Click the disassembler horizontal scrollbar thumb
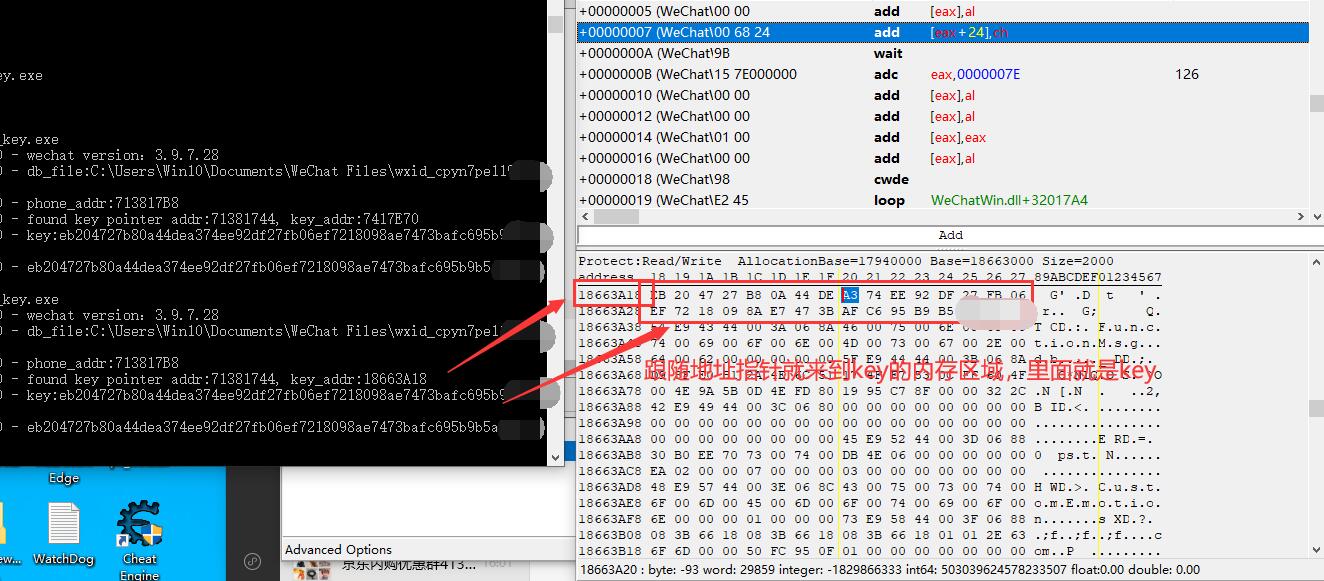This screenshot has width=1324, height=581. coord(614,216)
